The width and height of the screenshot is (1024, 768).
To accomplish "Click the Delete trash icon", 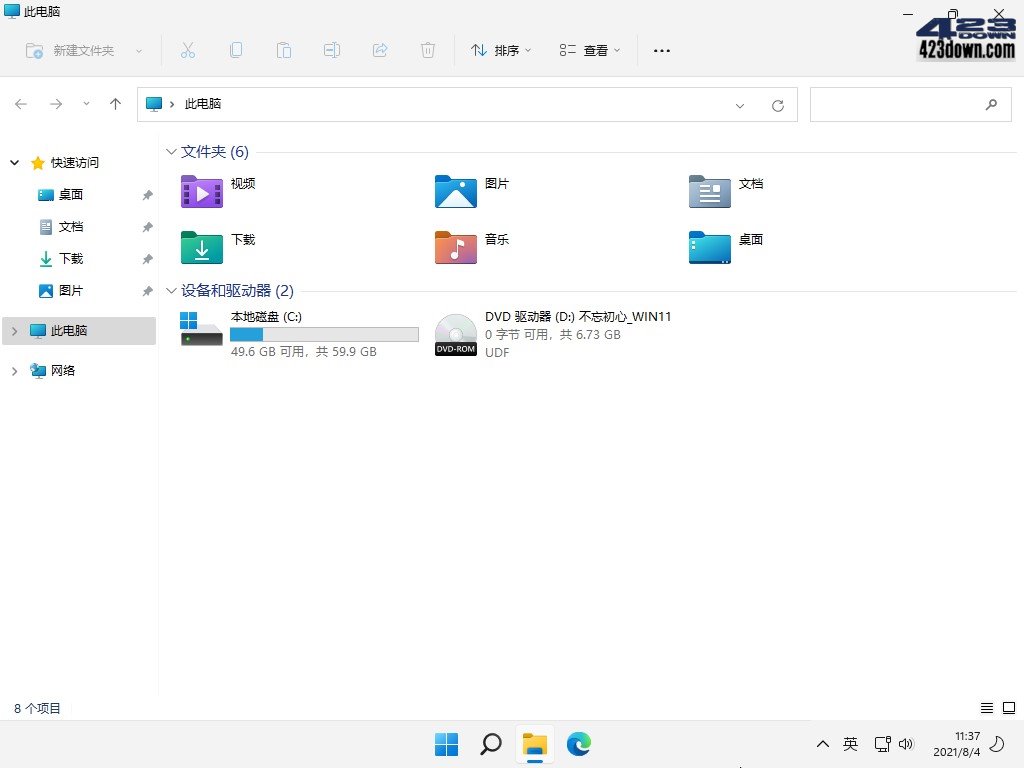I will [428, 50].
